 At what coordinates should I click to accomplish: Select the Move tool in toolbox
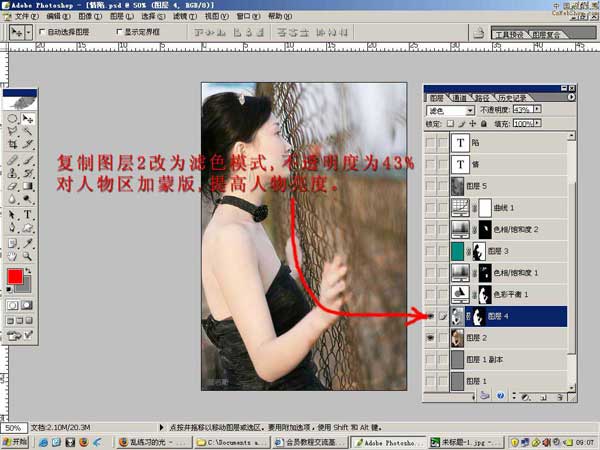[x=27, y=118]
